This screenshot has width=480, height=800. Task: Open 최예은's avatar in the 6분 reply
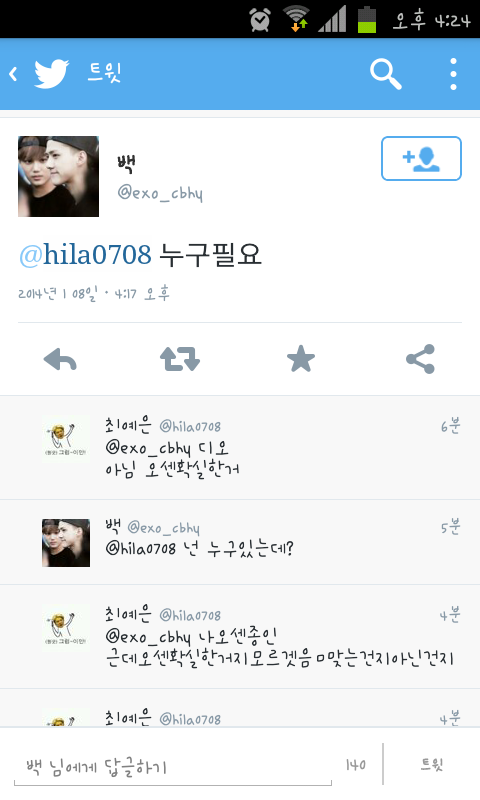click(x=66, y=439)
